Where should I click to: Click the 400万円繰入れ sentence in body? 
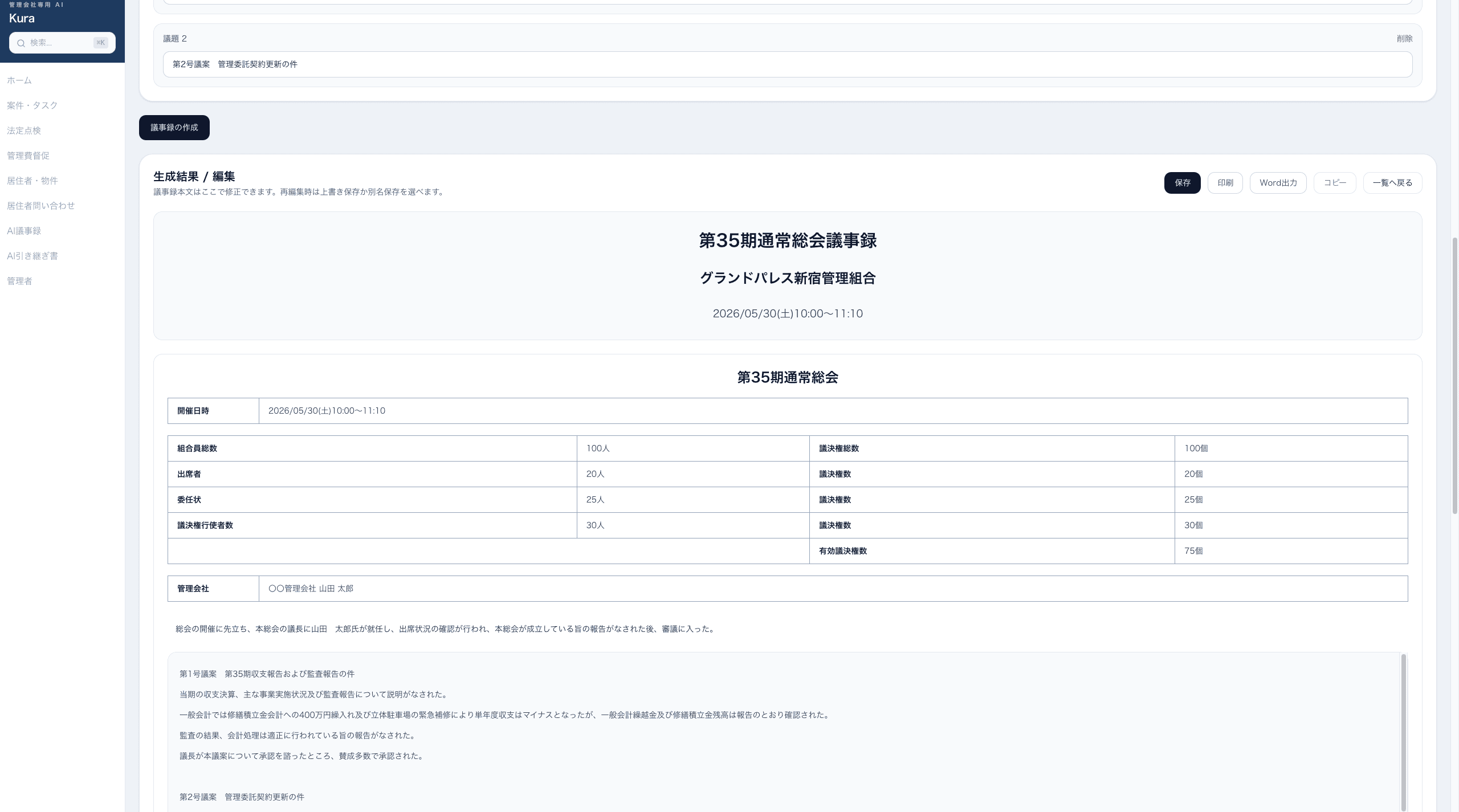[506, 715]
